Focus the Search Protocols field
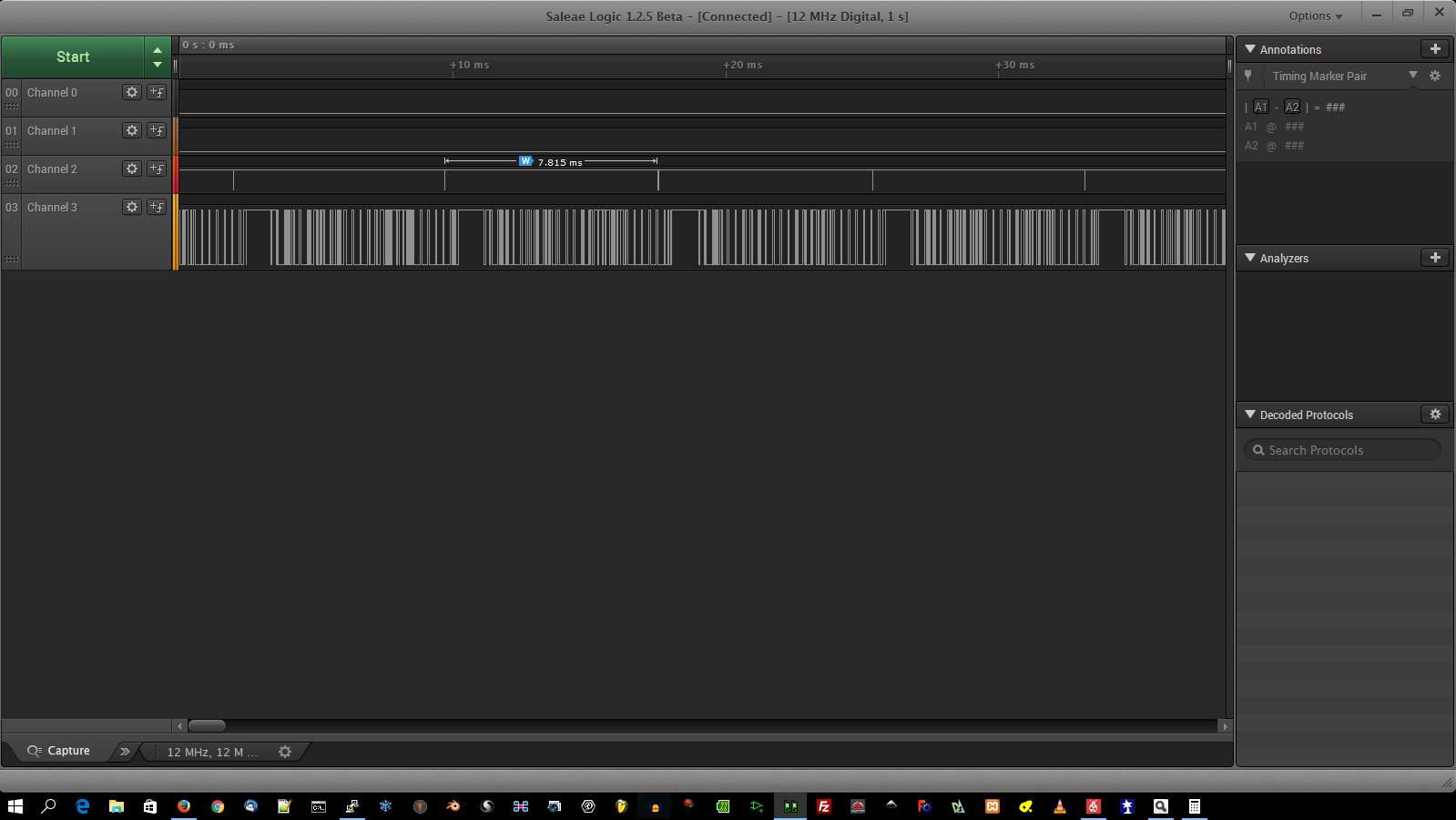This screenshot has height=820, width=1456. pos(1342,450)
